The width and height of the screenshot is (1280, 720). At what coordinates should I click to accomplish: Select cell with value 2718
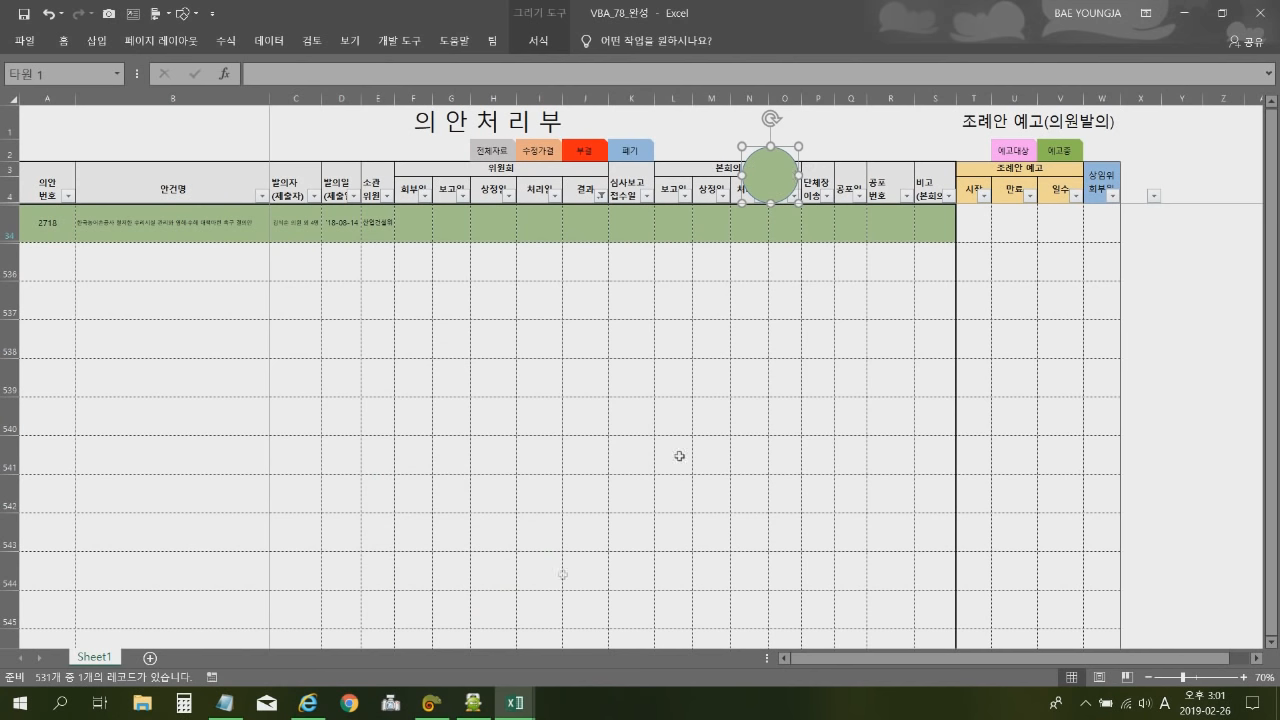click(x=47, y=223)
